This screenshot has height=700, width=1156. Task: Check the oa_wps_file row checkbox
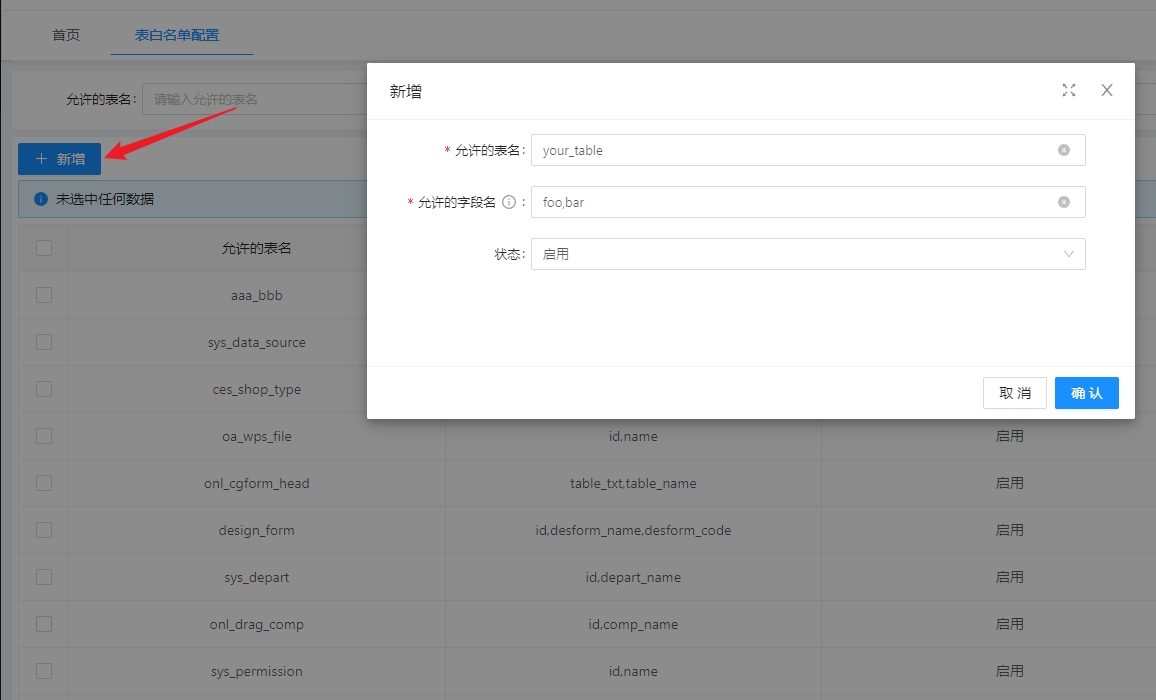coord(44,436)
